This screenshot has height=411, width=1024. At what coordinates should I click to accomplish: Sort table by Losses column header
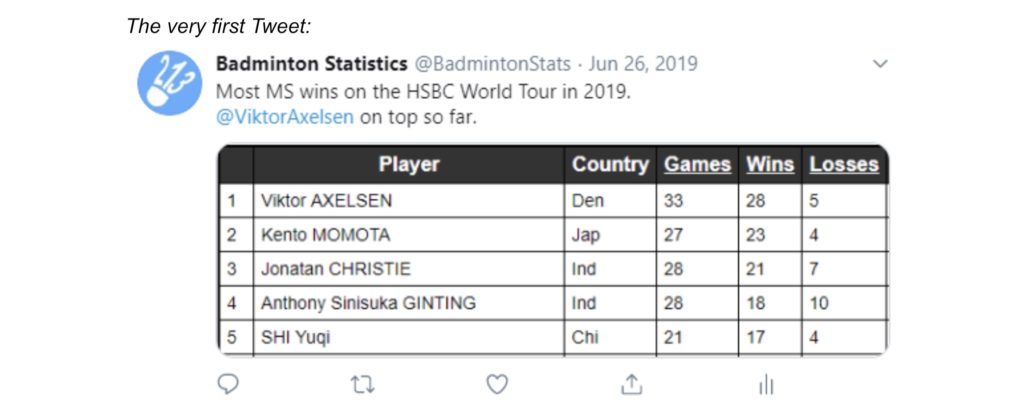tap(844, 165)
